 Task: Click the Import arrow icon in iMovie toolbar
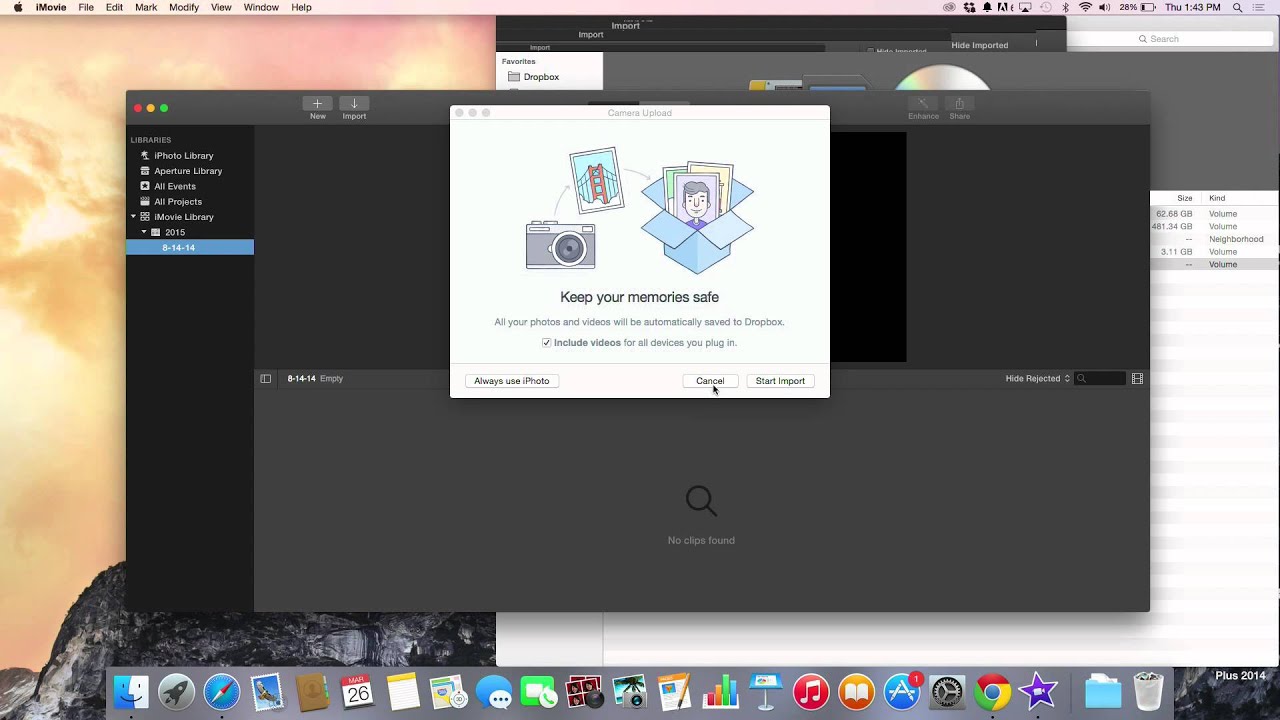[354, 104]
